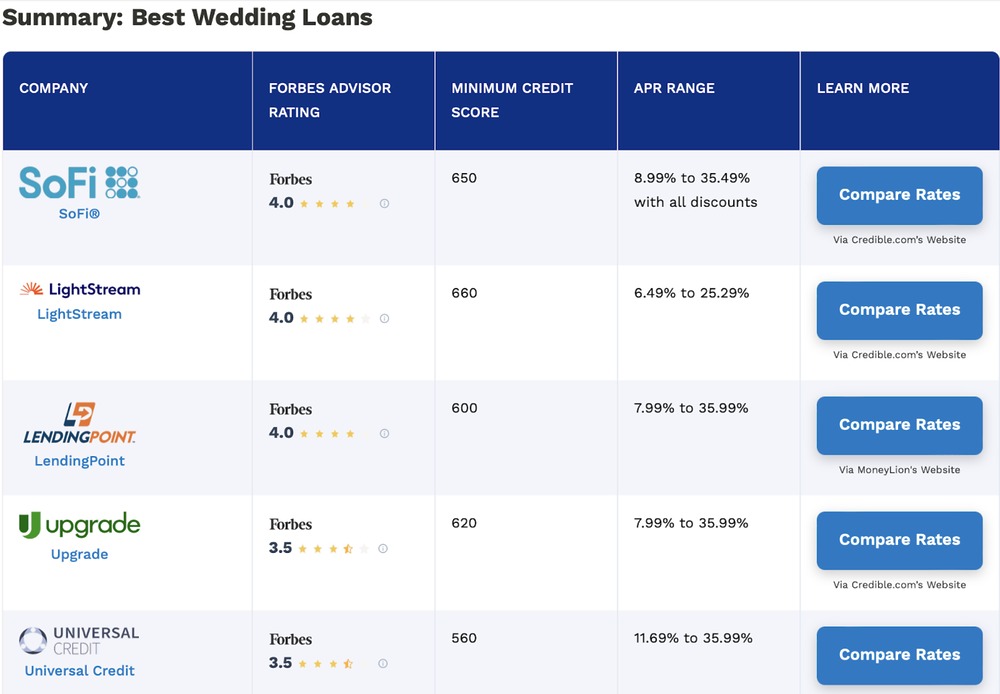The image size is (1000, 694).
Task: Click the 4.0 rating value for LendingPoint
Action: click(281, 432)
